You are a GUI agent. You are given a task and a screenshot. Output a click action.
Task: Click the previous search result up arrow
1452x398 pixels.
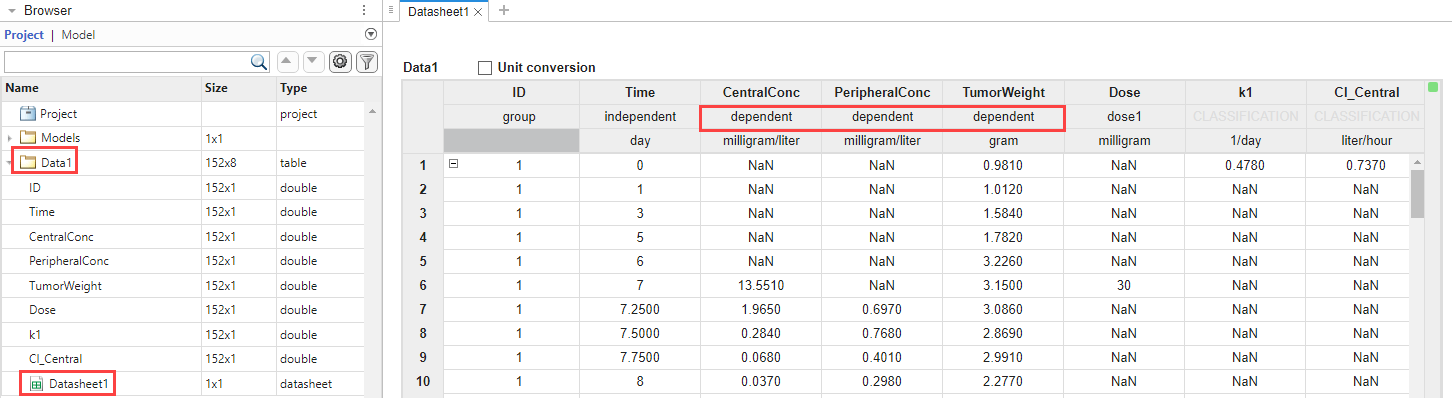click(x=286, y=62)
